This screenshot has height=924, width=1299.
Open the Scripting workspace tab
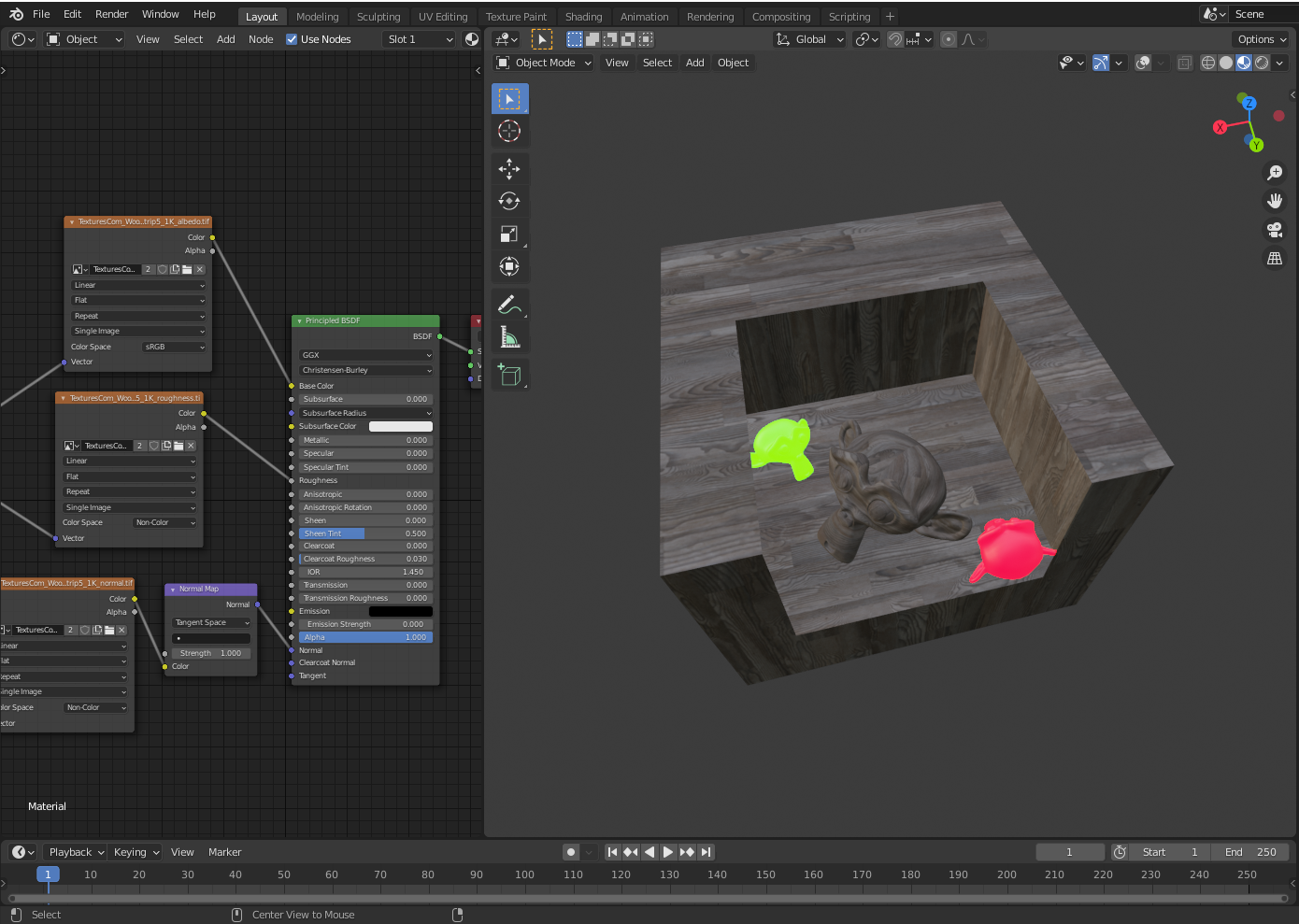coord(849,17)
